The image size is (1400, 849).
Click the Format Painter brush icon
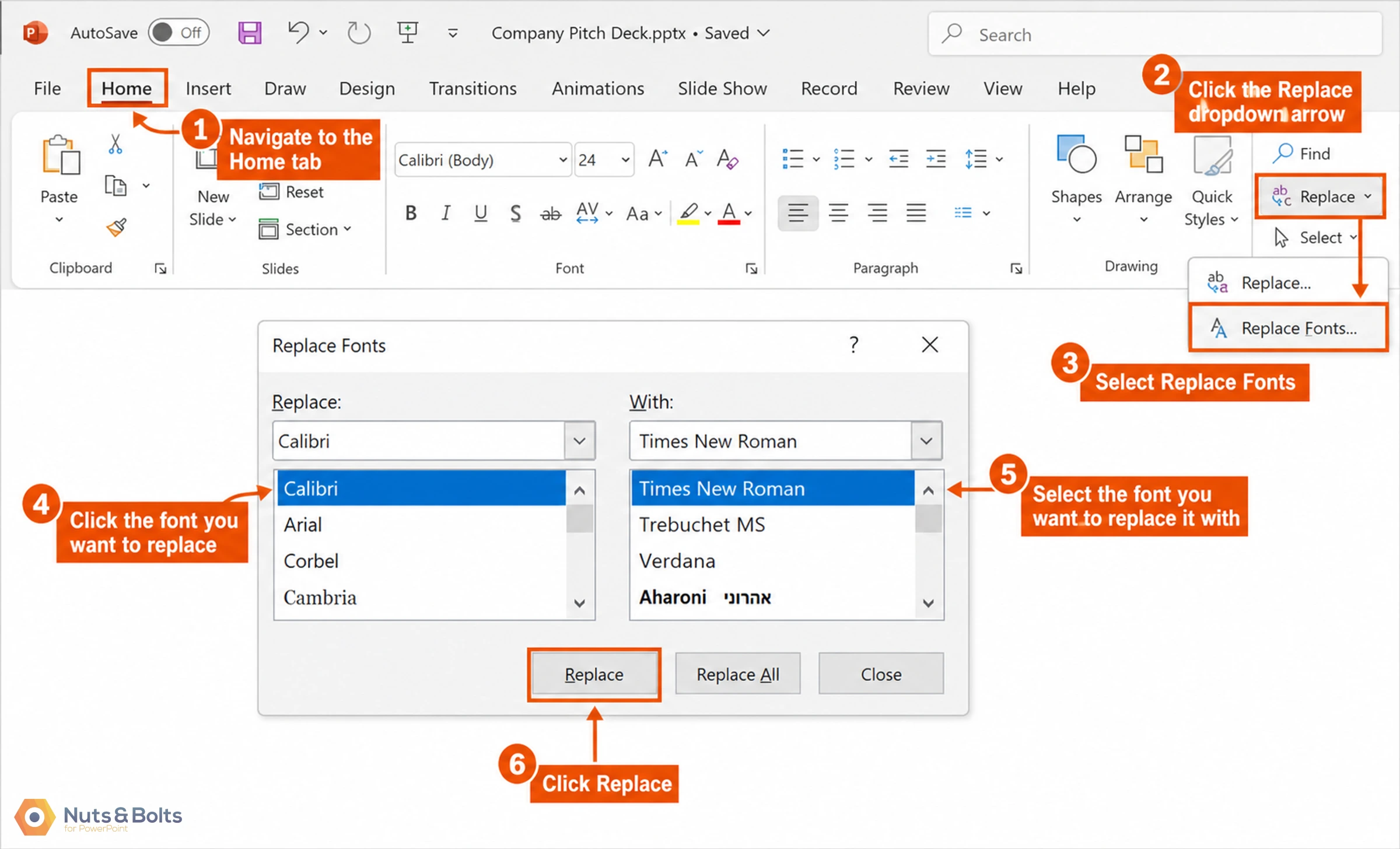point(116,227)
